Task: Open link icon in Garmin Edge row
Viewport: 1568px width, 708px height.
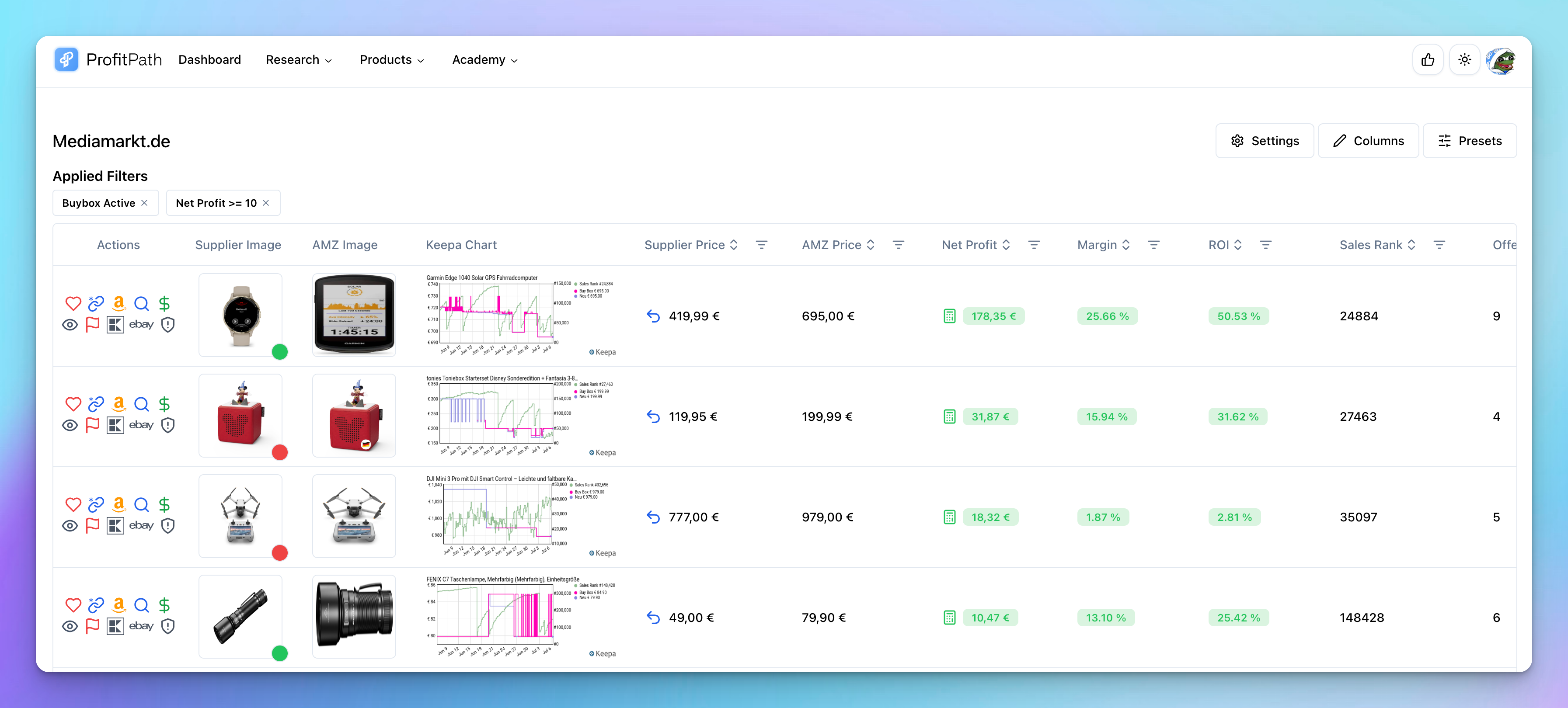Action: (96, 303)
